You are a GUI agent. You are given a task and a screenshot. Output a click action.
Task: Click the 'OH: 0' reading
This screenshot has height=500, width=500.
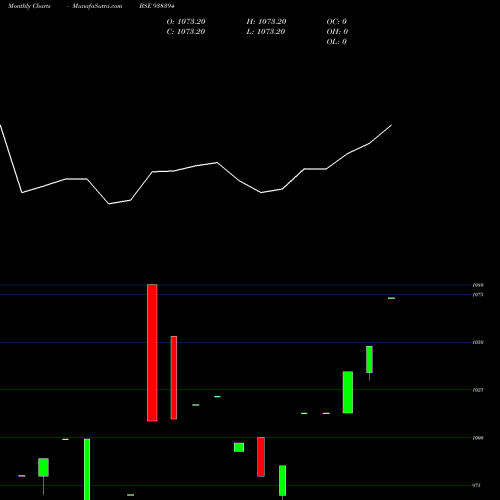click(x=337, y=32)
